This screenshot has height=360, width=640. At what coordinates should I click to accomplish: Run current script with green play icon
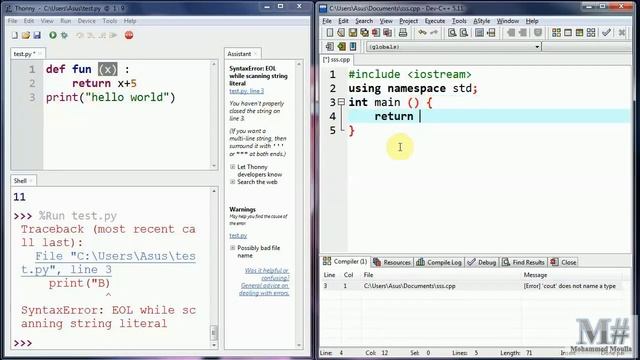click(x=53, y=36)
